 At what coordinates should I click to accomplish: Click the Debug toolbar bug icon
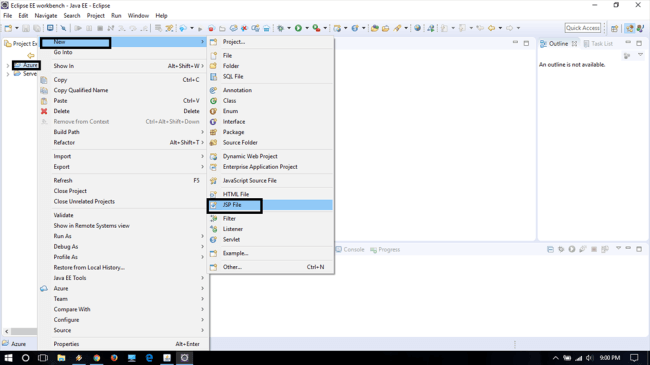(x=281, y=28)
